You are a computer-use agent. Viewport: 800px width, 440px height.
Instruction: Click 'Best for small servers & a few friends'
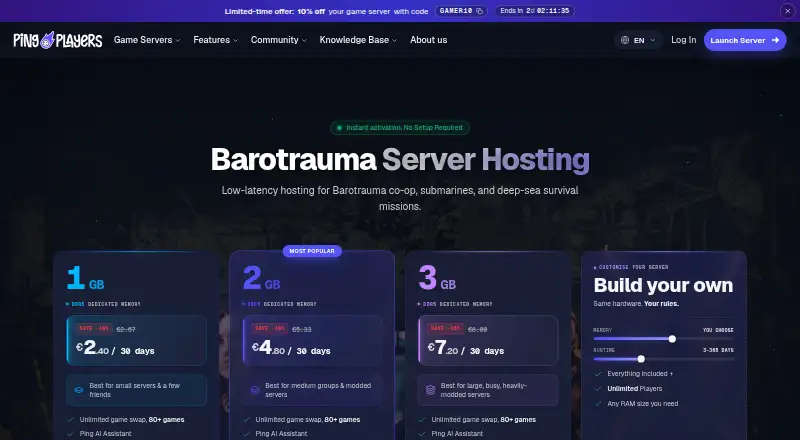point(135,390)
